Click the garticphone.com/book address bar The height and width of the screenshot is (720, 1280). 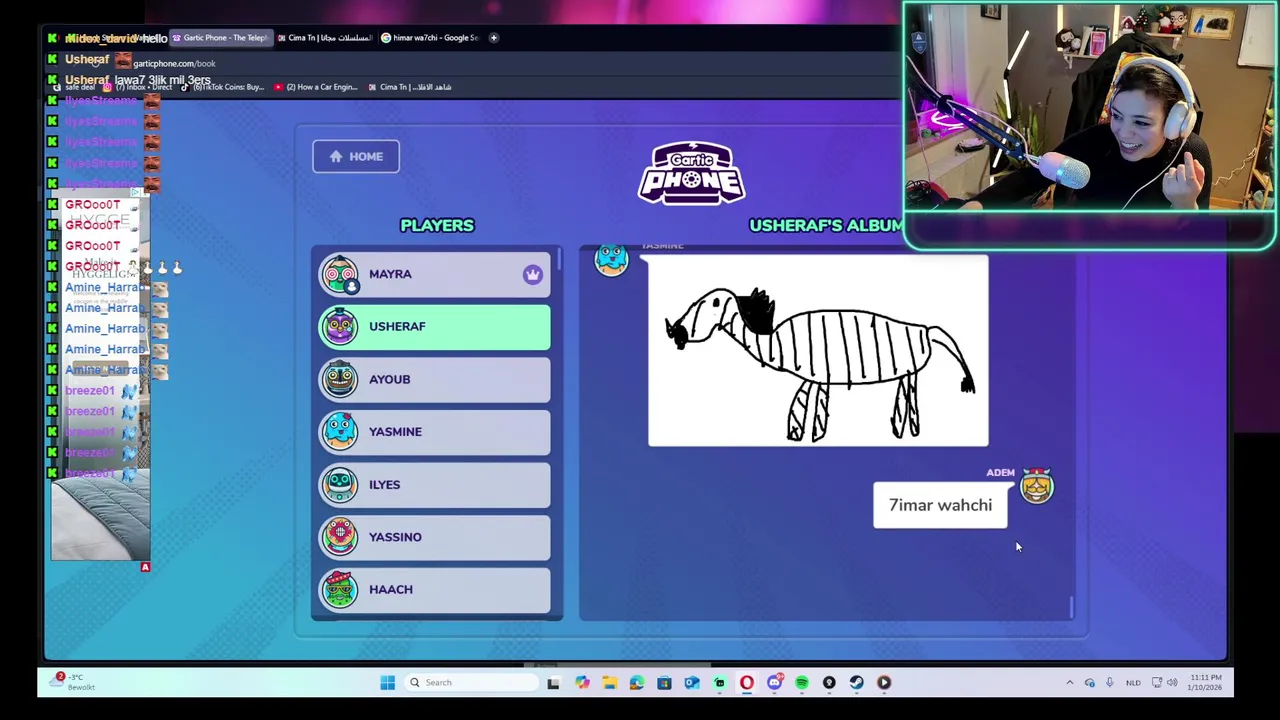pos(174,63)
